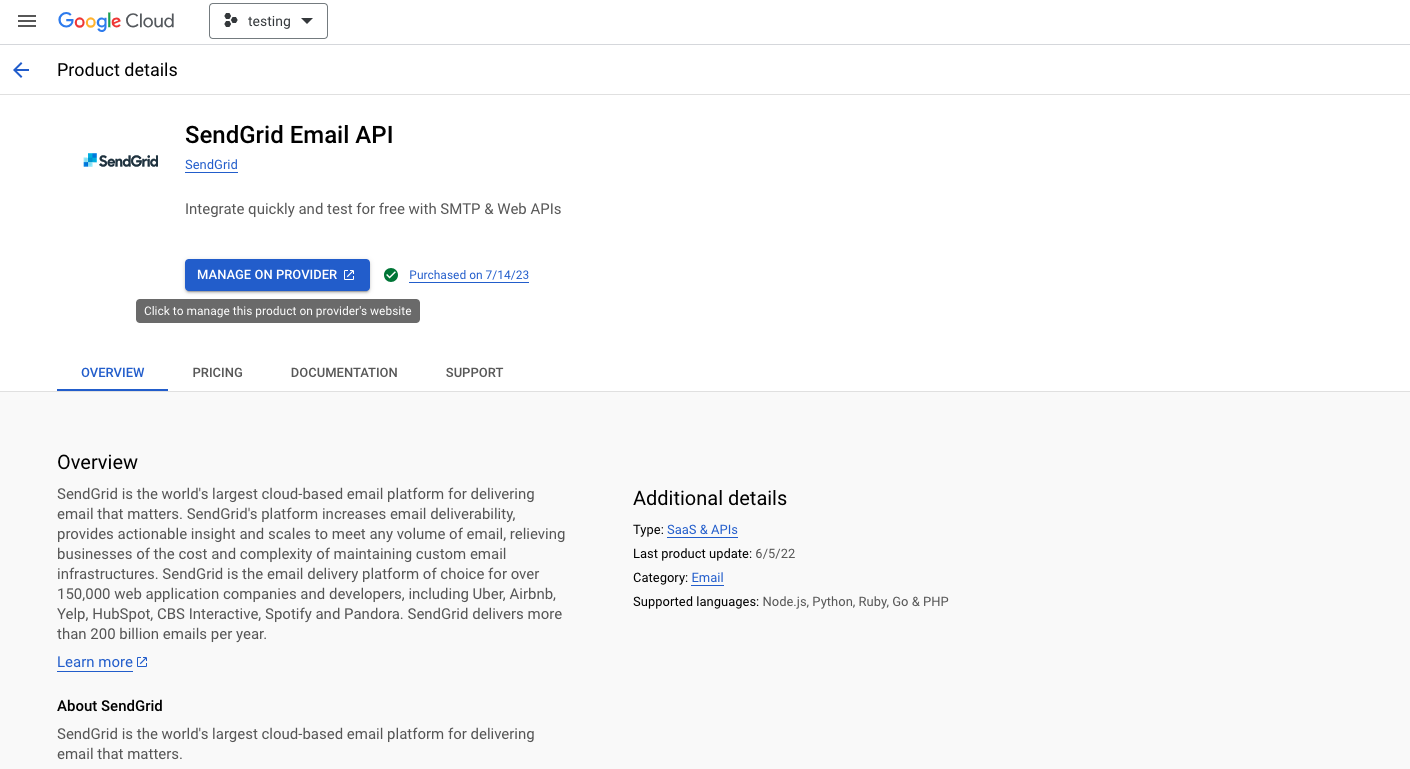The height and width of the screenshot is (769, 1410).
Task: Click the project icon in testing selector
Action: pyautogui.click(x=231, y=21)
